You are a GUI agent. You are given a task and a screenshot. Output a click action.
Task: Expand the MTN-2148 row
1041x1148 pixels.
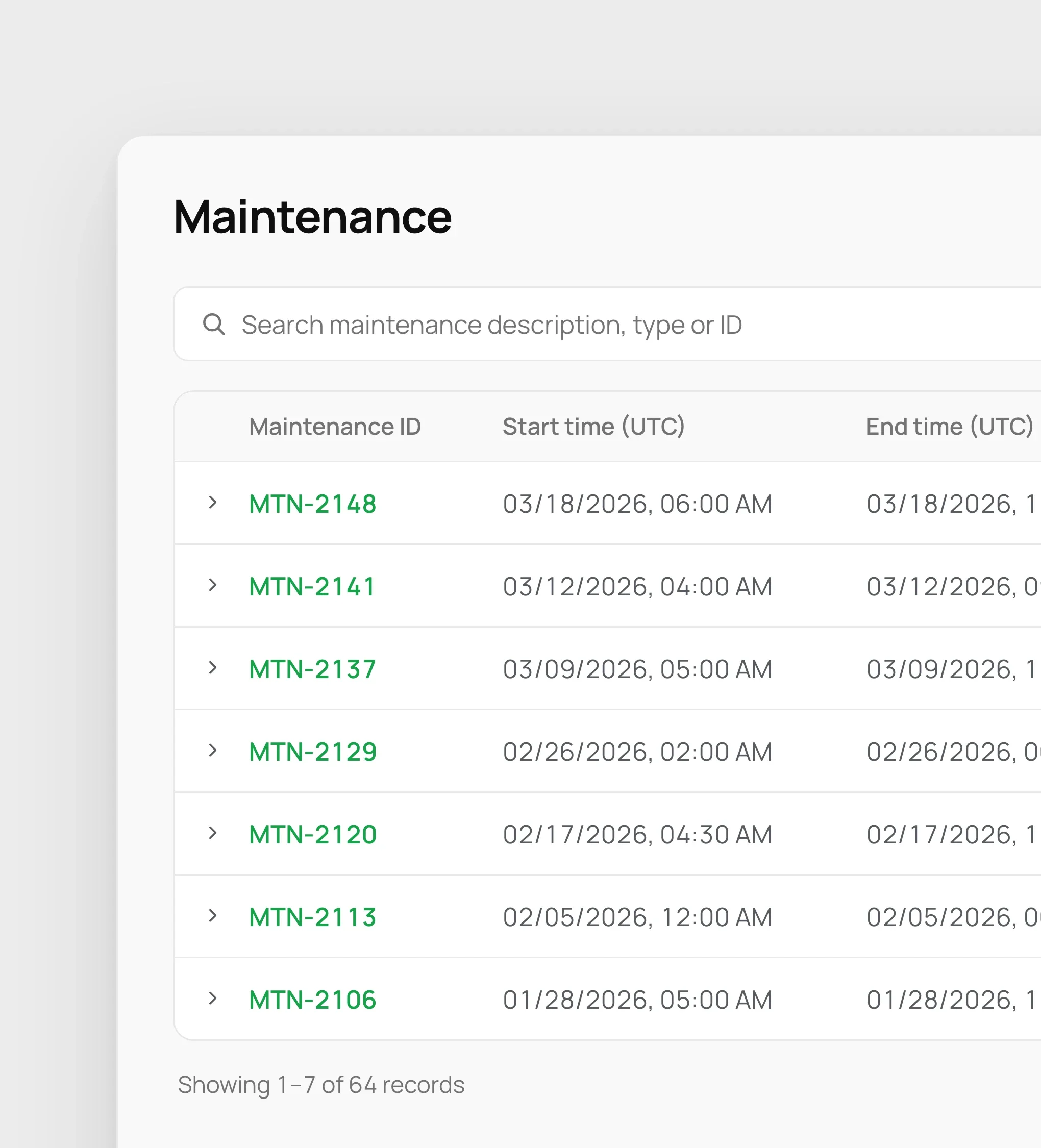click(212, 502)
